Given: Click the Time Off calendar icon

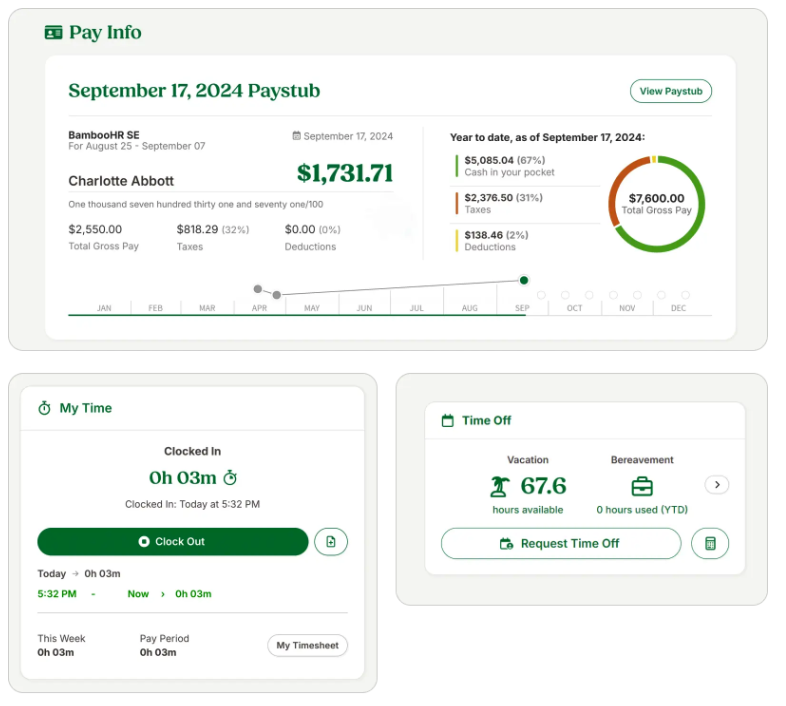Looking at the screenshot, I should click(x=448, y=421).
